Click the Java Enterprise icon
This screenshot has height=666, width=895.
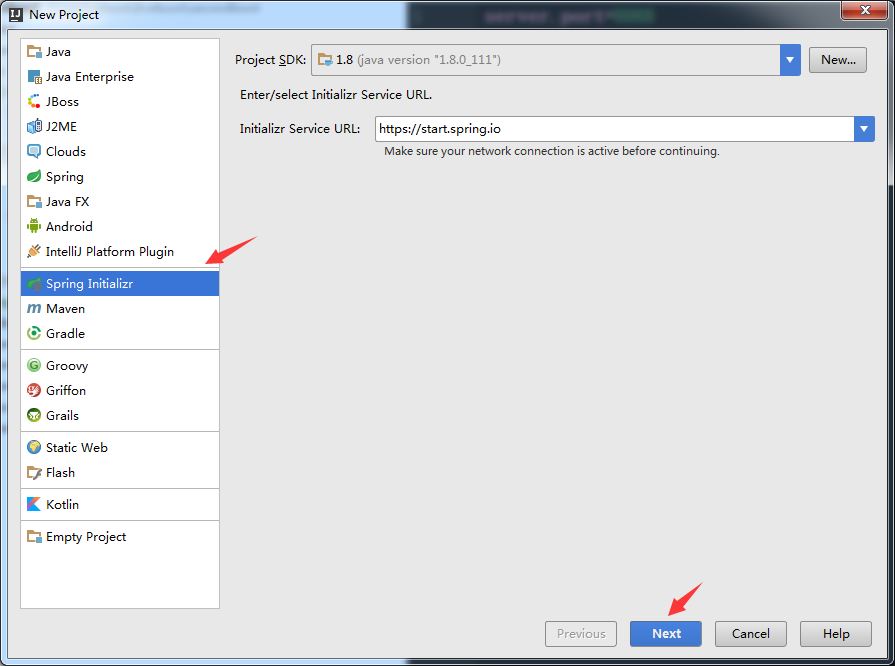pyautogui.click(x=34, y=76)
